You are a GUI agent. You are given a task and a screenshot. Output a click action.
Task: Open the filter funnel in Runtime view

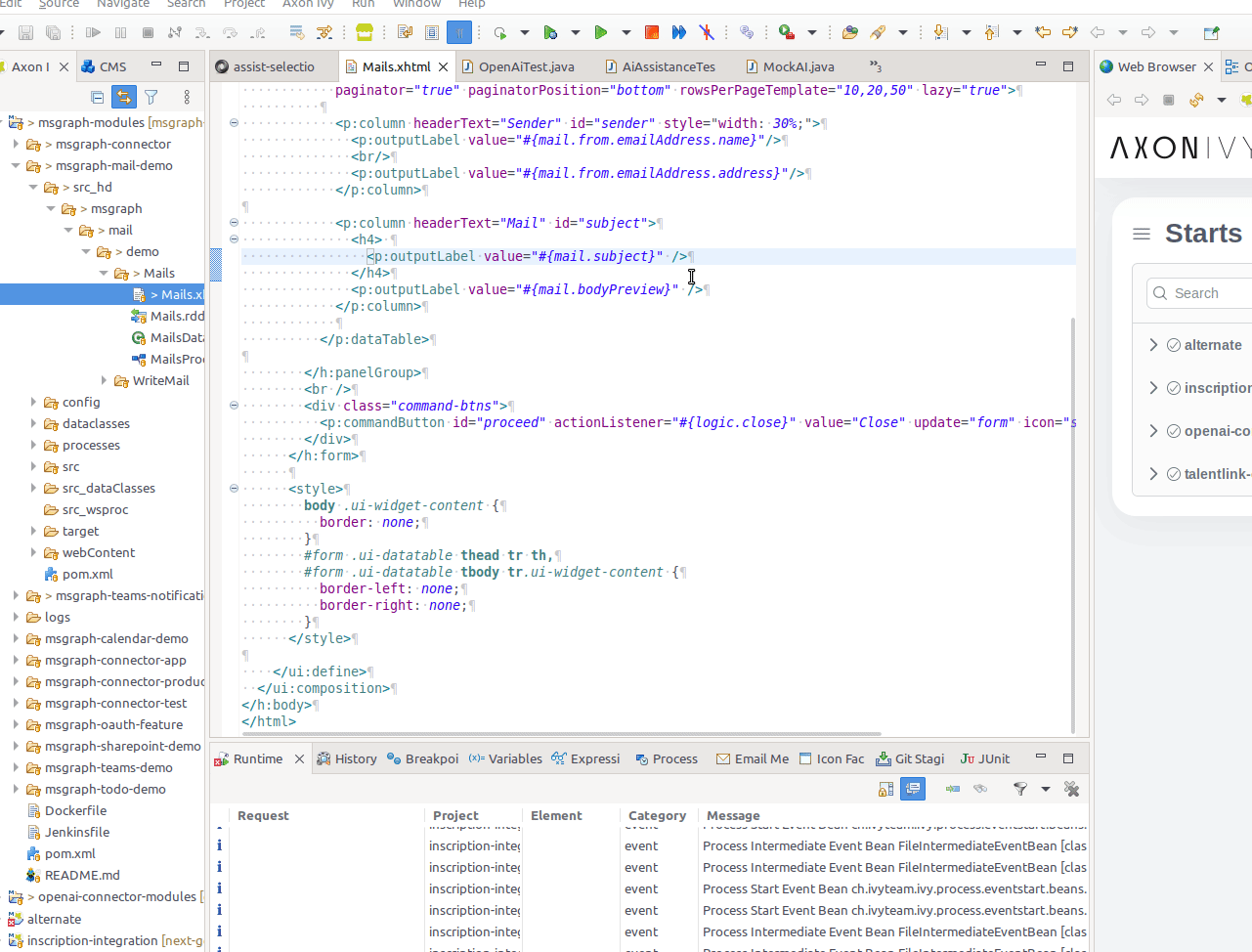[x=1020, y=789]
